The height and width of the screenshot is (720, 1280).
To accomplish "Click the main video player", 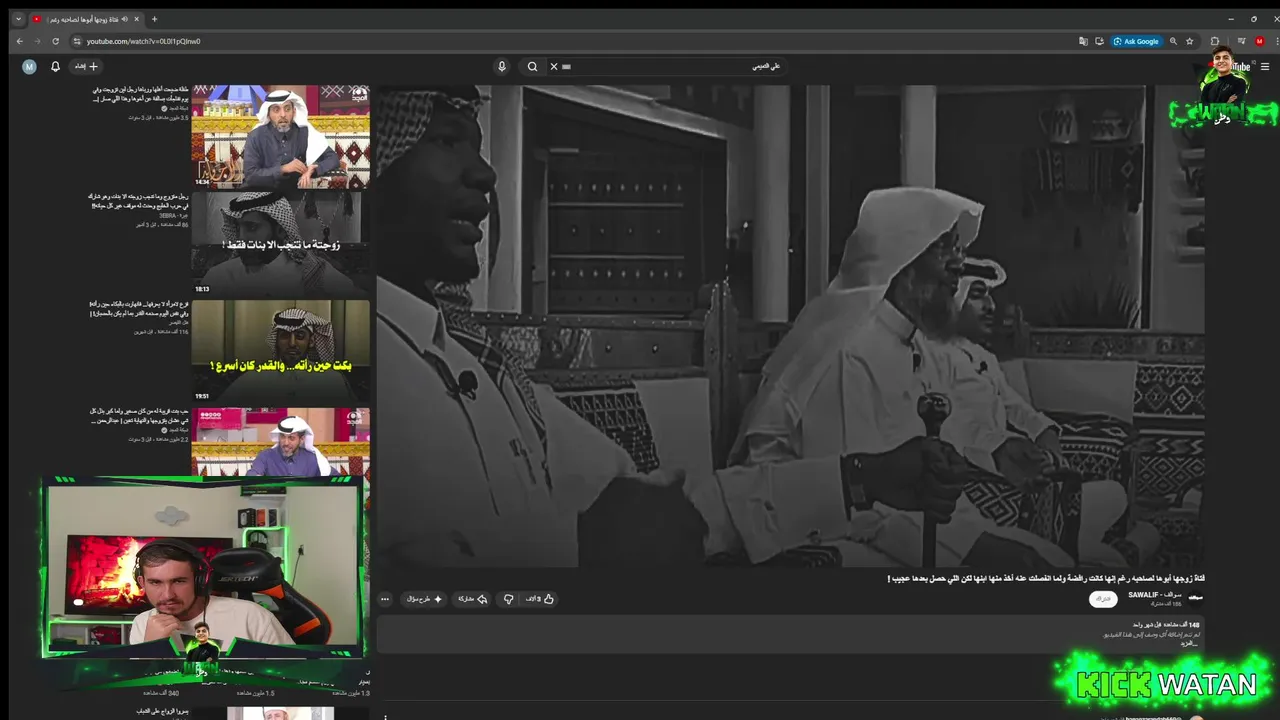I will (790, 326).
